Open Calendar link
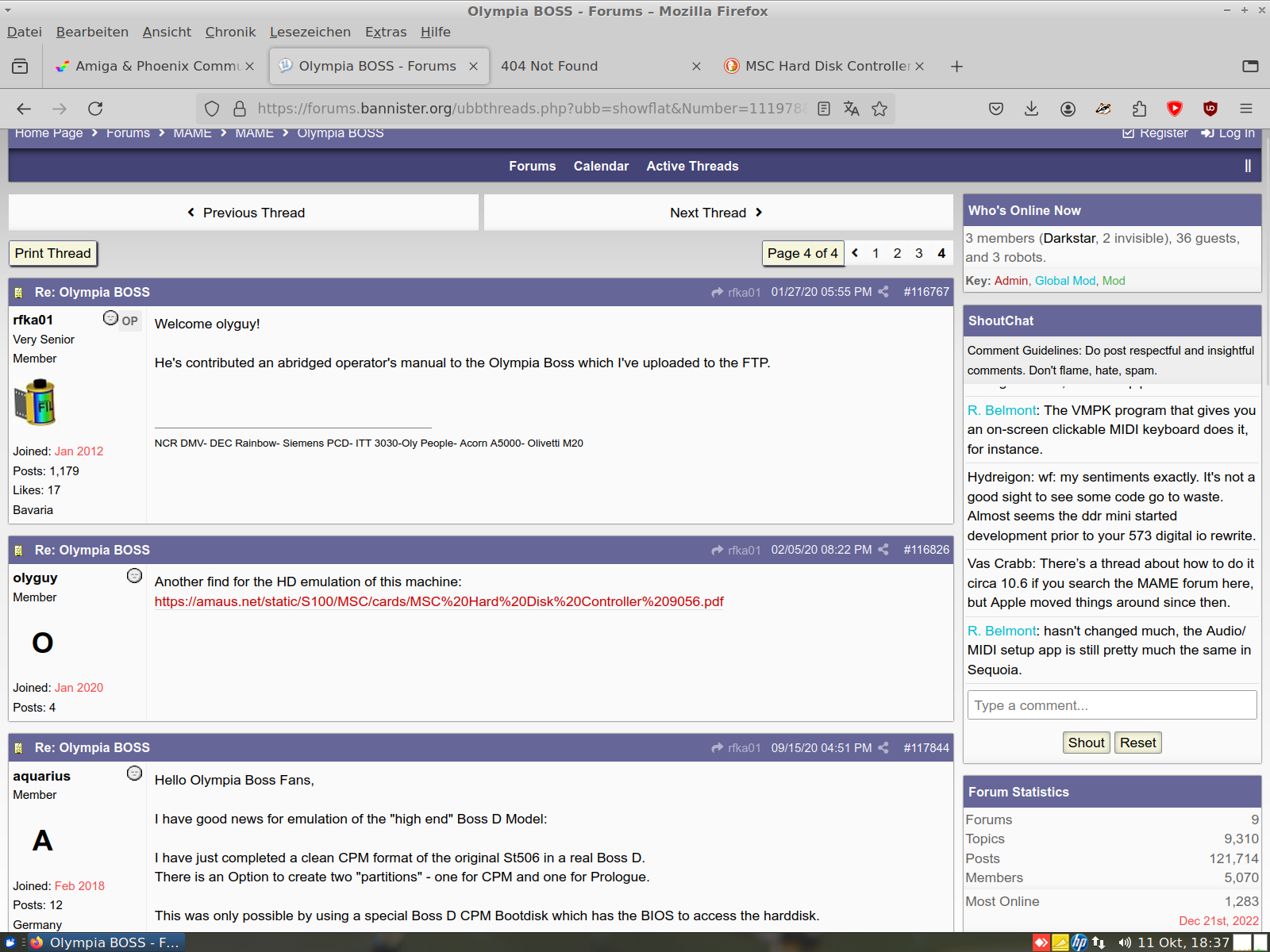Image resolution: width=1270 pixels, height=952 pixels. pyautogui.click(x=601, y=166)
